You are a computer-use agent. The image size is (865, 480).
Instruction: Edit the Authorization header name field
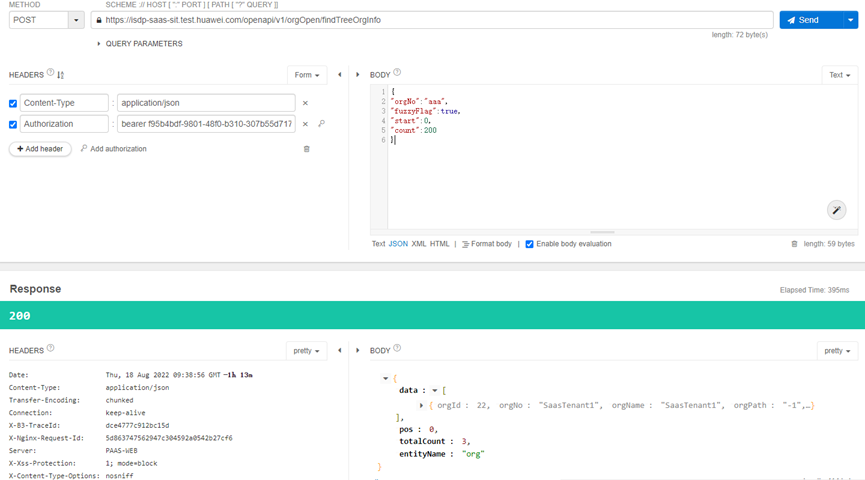point(64,124)
